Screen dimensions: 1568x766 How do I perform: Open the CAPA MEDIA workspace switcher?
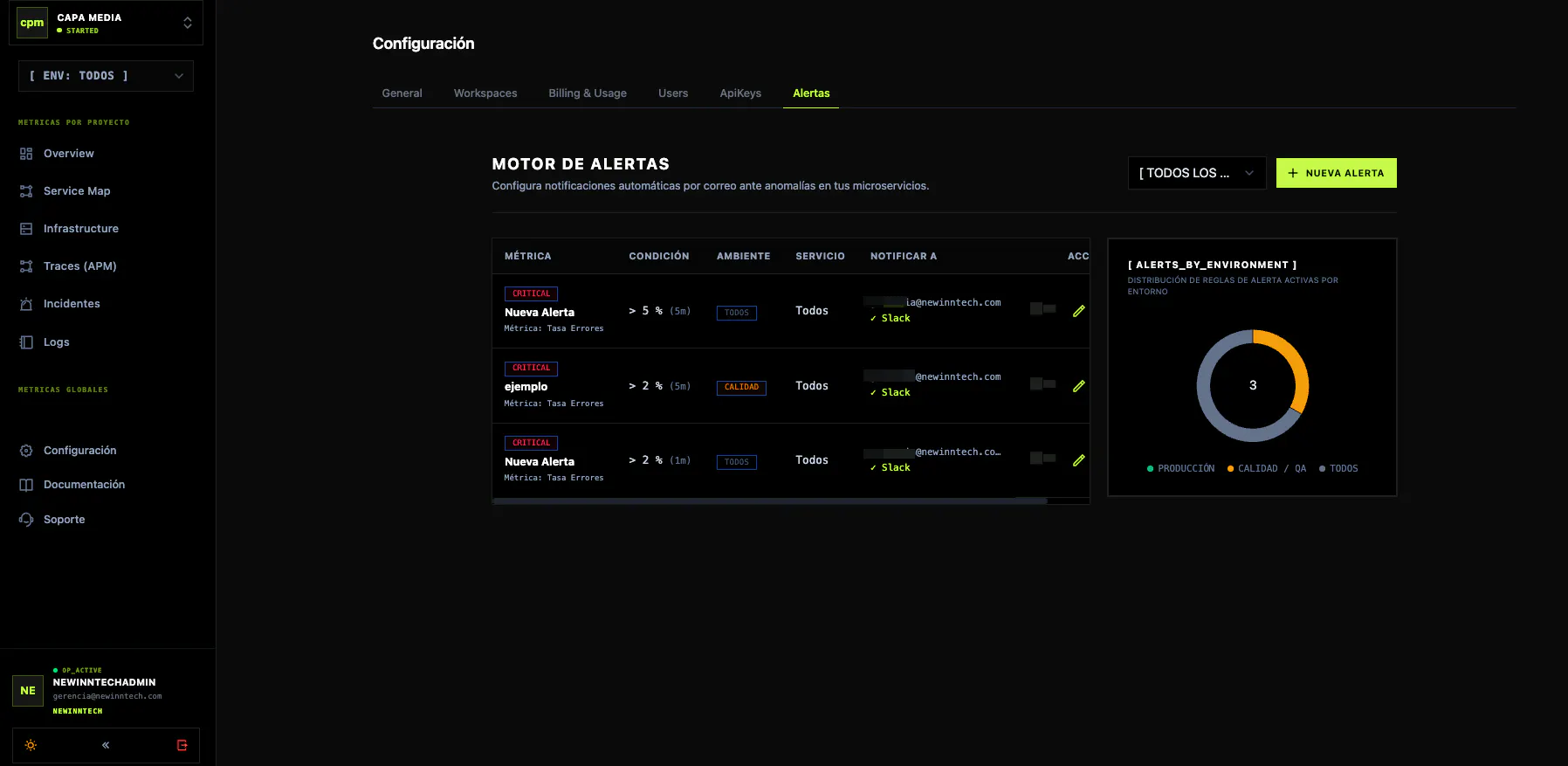(x=106, y=23)
